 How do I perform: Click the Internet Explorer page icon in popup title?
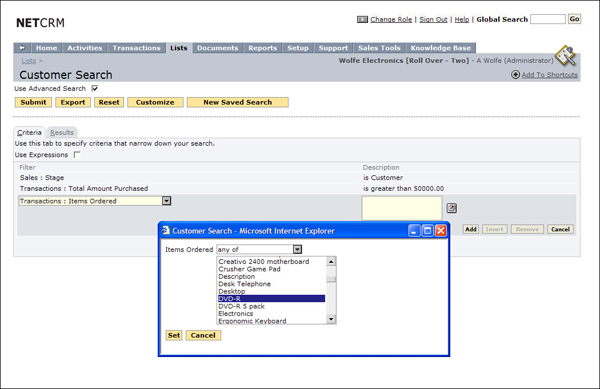coord(166,230)
